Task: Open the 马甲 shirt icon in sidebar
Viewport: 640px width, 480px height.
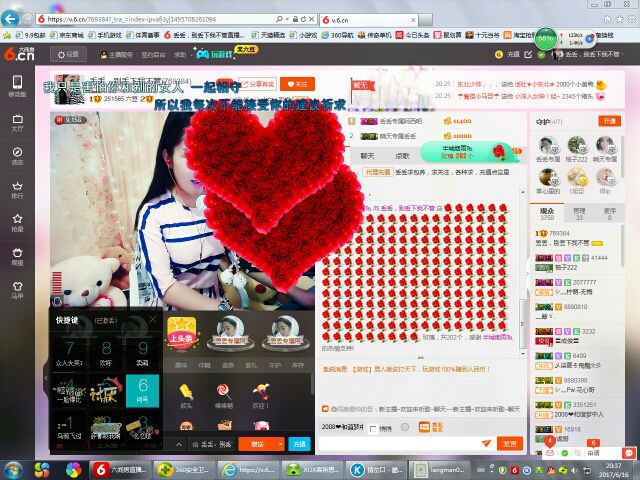Action: [x=17, y=290]
